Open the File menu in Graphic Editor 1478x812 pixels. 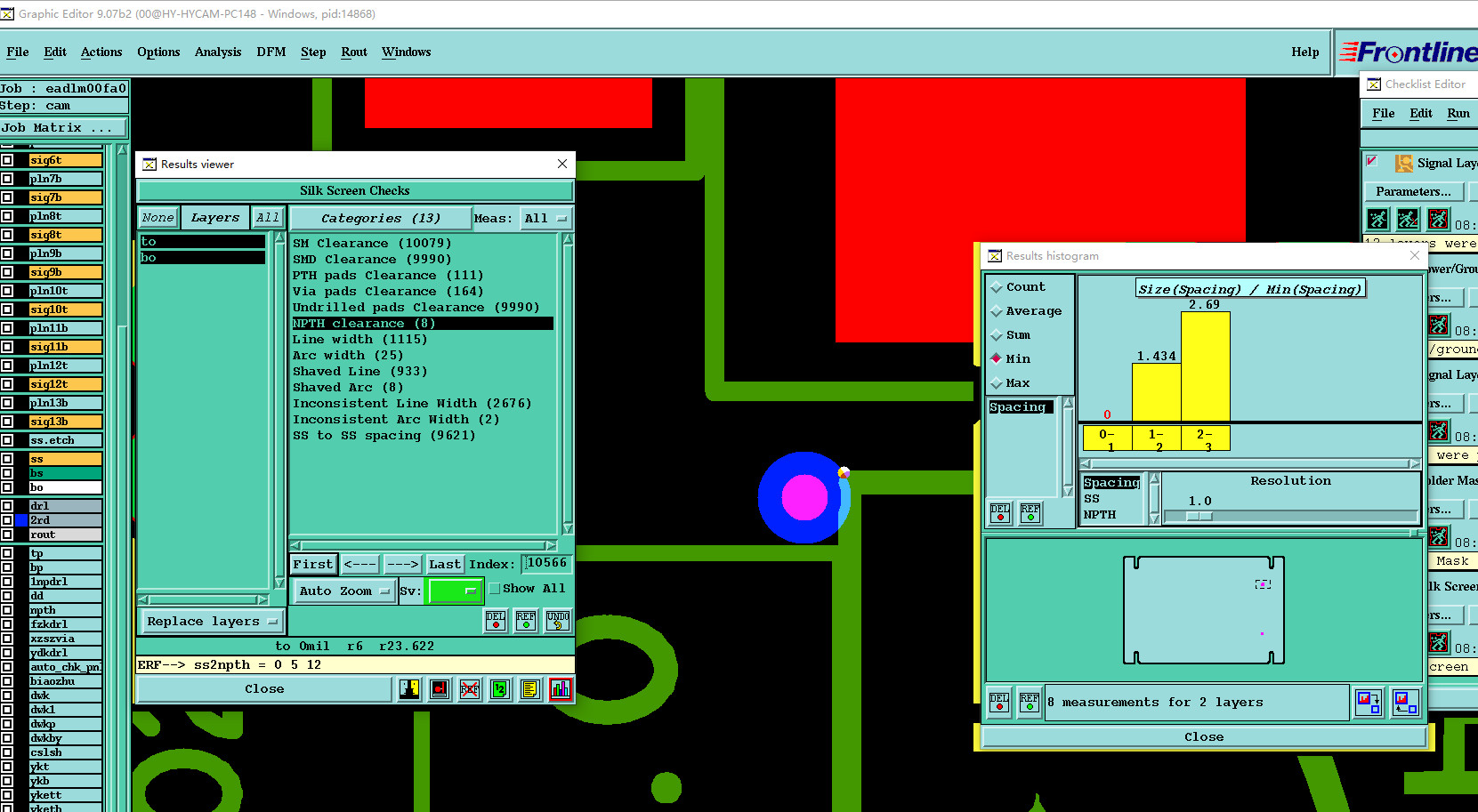tap(17, 52)
